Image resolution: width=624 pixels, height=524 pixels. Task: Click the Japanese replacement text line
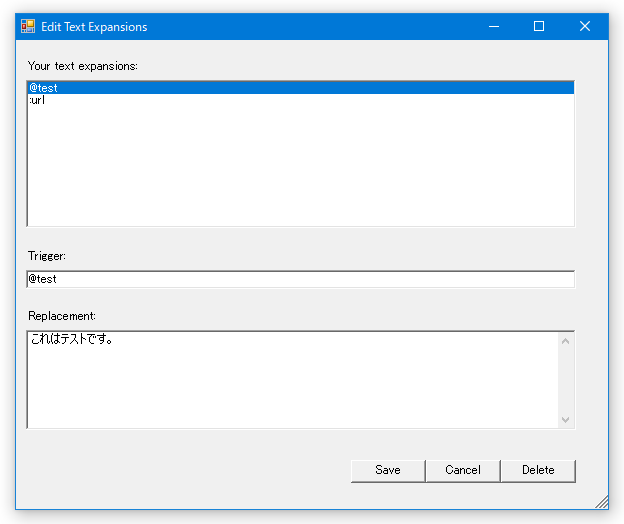(x=72, y=339)
